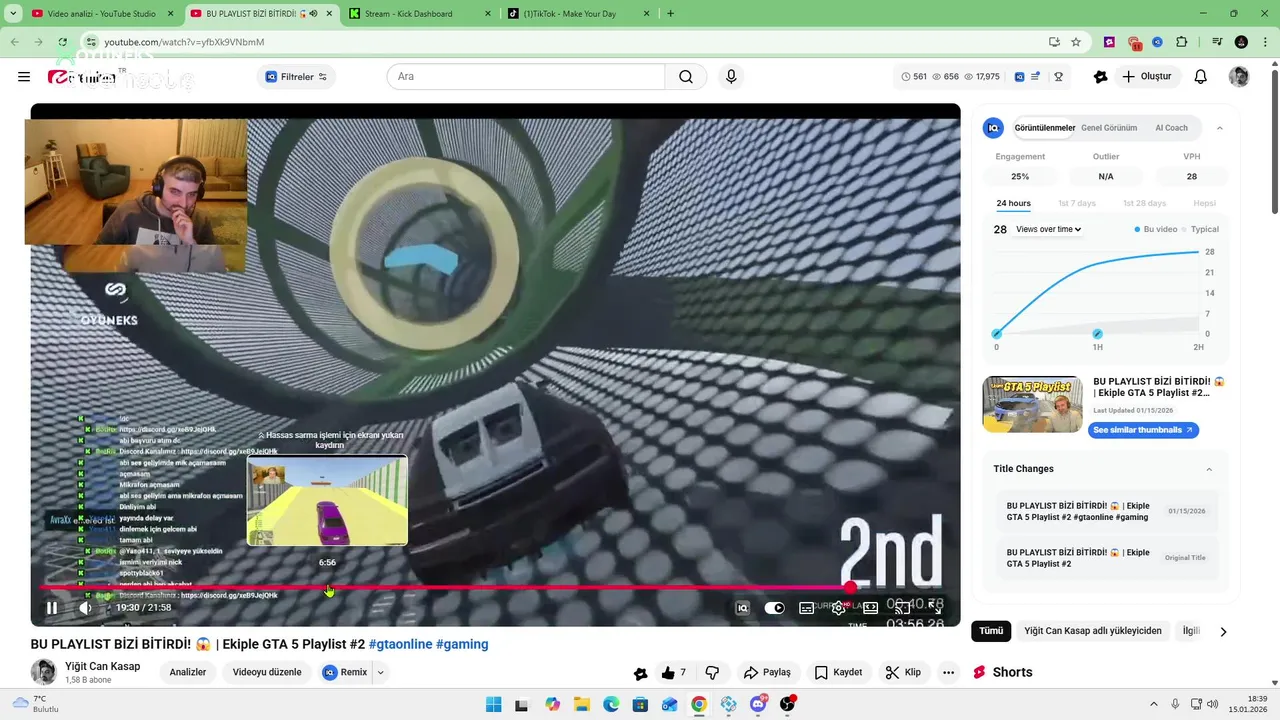This screenshot has width=1280, height=720.
Task: Select 24 hours range tab
Action: pyautogui.click(x=1013, y=203)
